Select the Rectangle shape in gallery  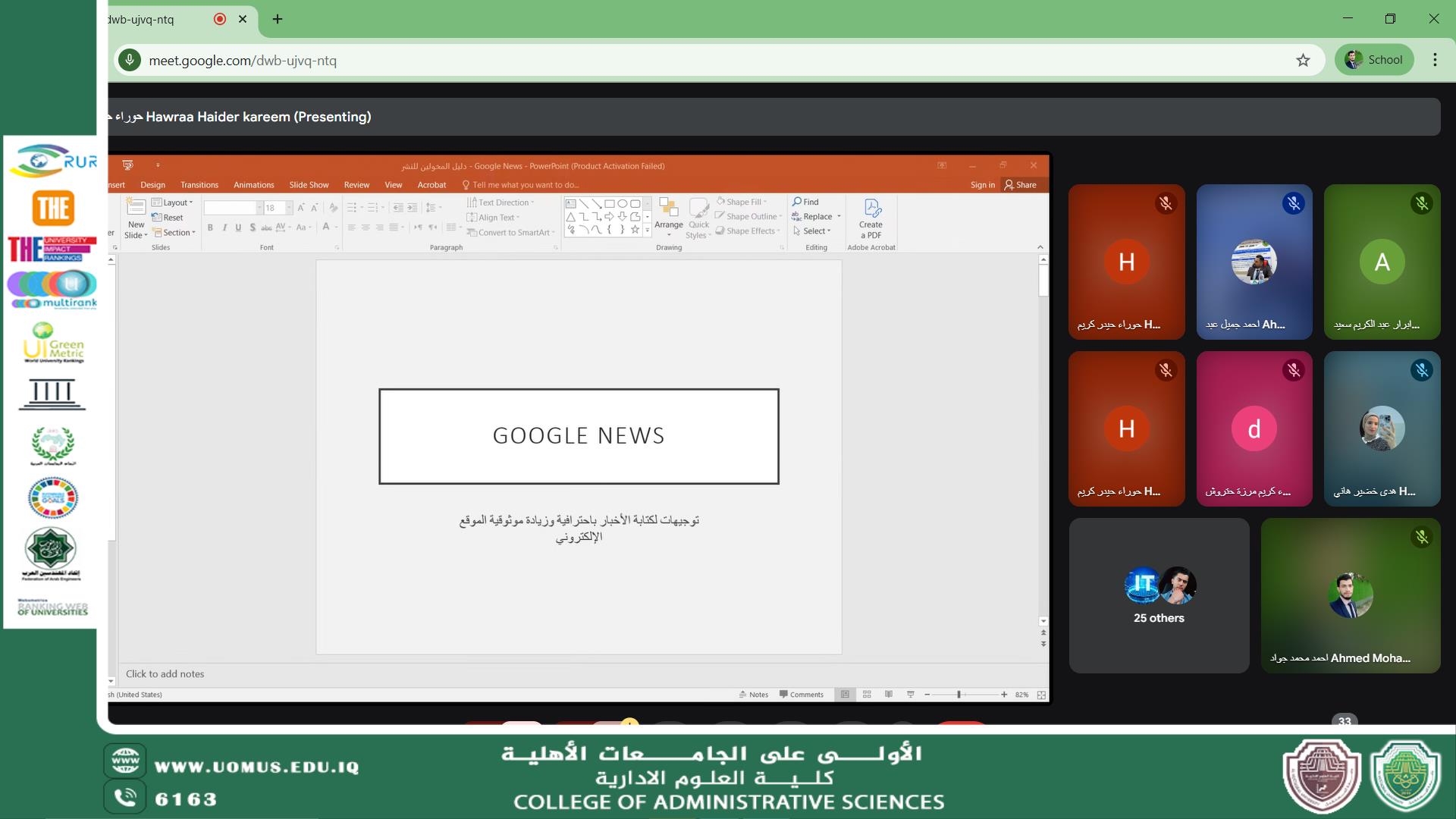click(609, 203)
